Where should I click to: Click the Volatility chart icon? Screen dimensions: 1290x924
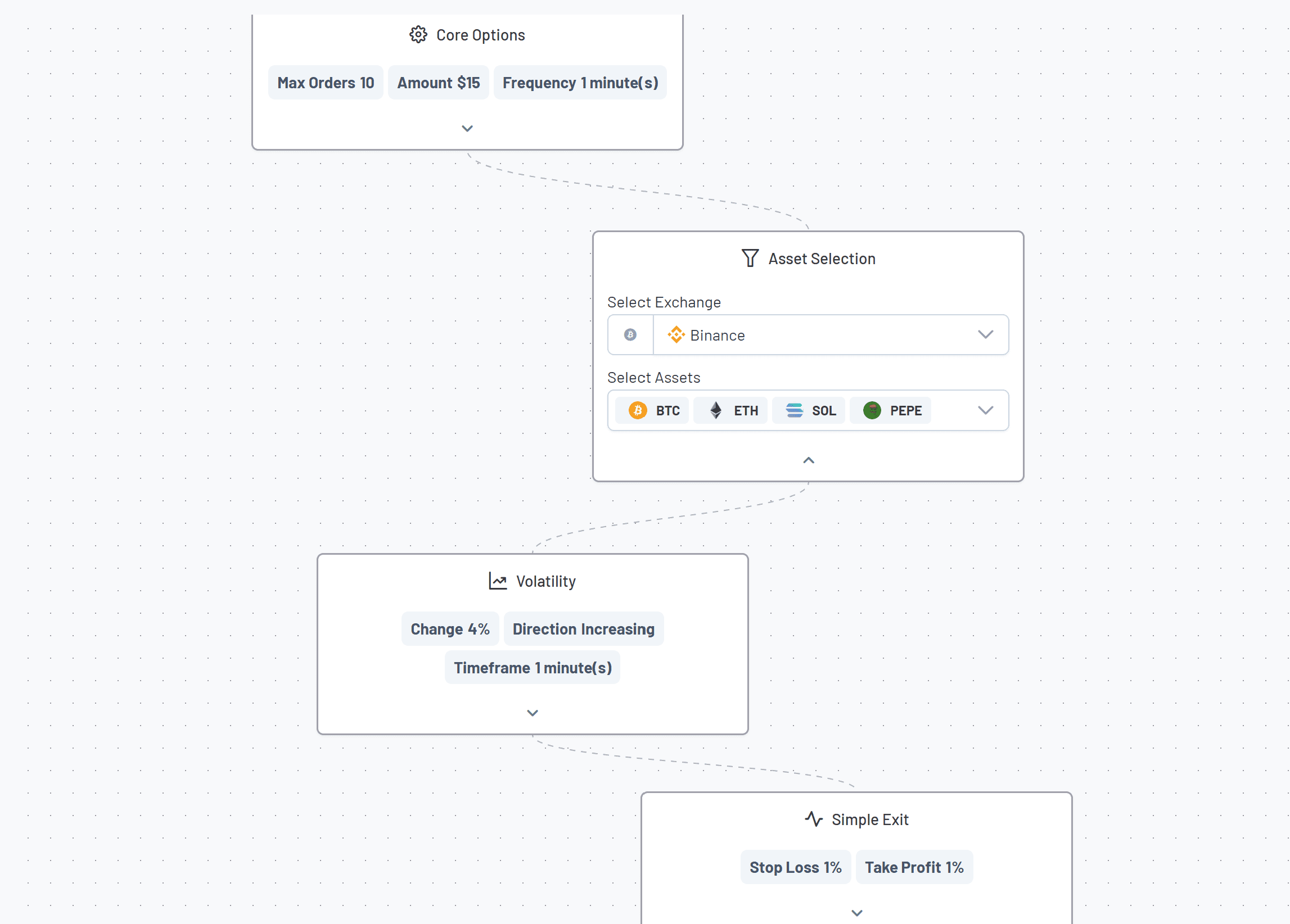click(x=498, y=581)
